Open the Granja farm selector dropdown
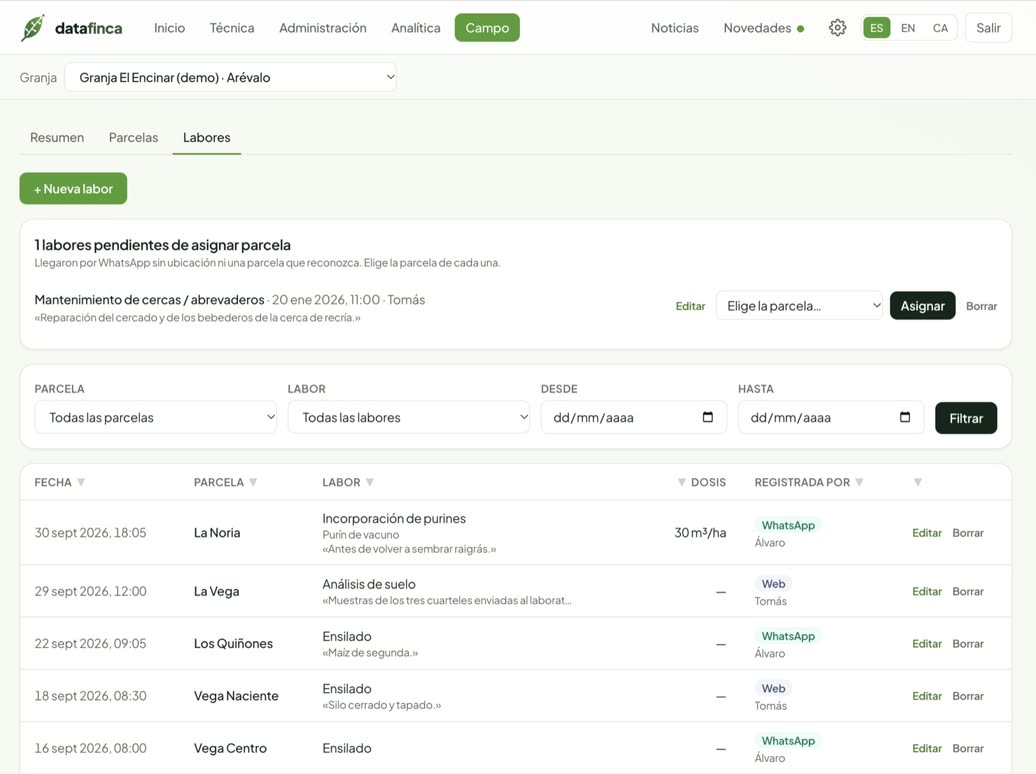The image size is (1036, 774). pyautogui.click(x=231, y=77)
